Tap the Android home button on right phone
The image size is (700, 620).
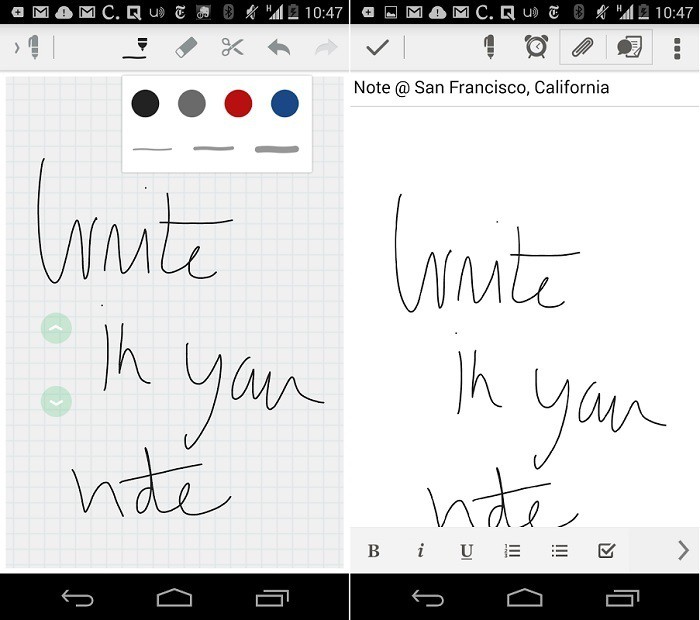[525, 598]
